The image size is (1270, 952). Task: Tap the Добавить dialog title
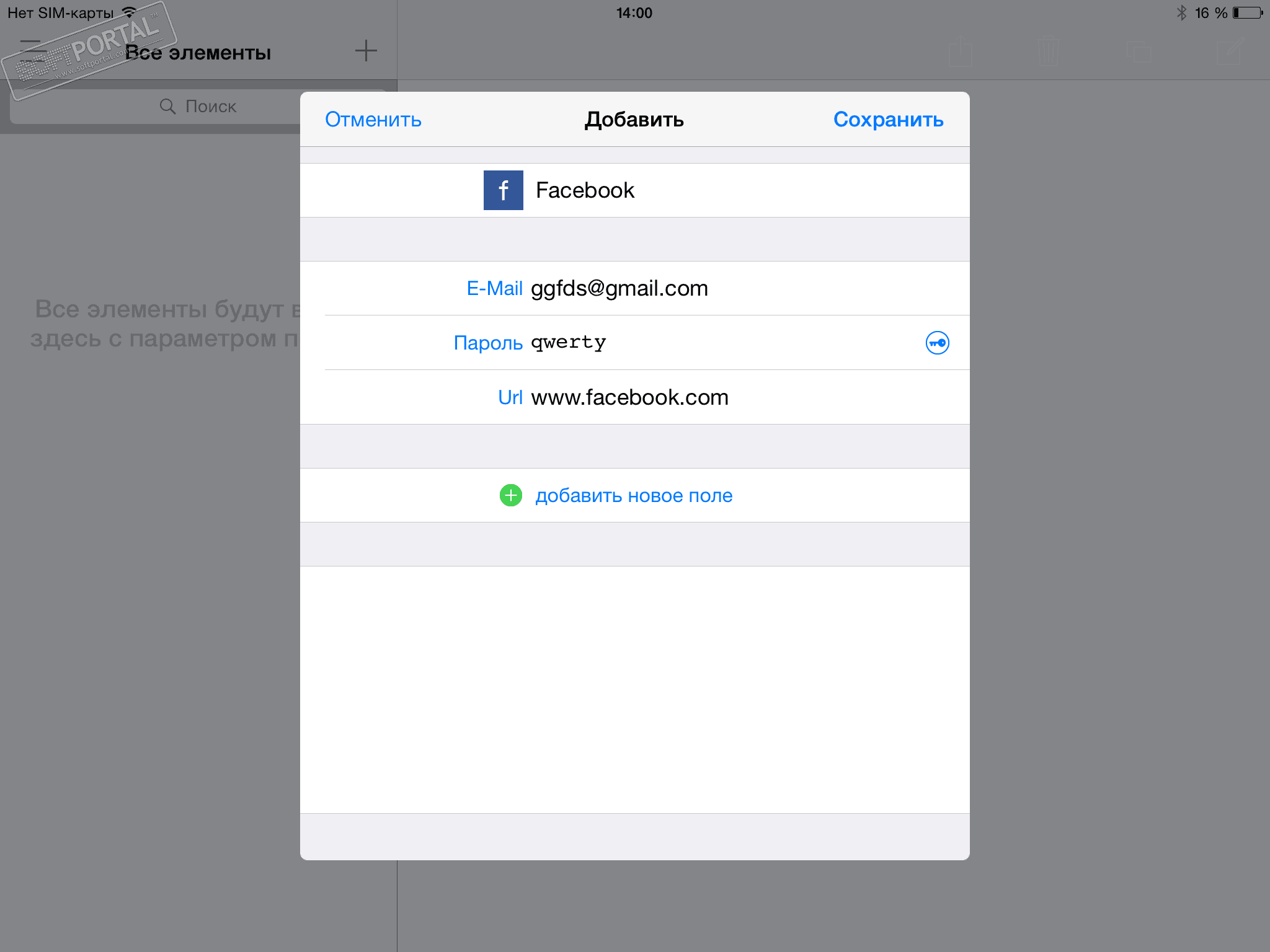pos(634,119)
